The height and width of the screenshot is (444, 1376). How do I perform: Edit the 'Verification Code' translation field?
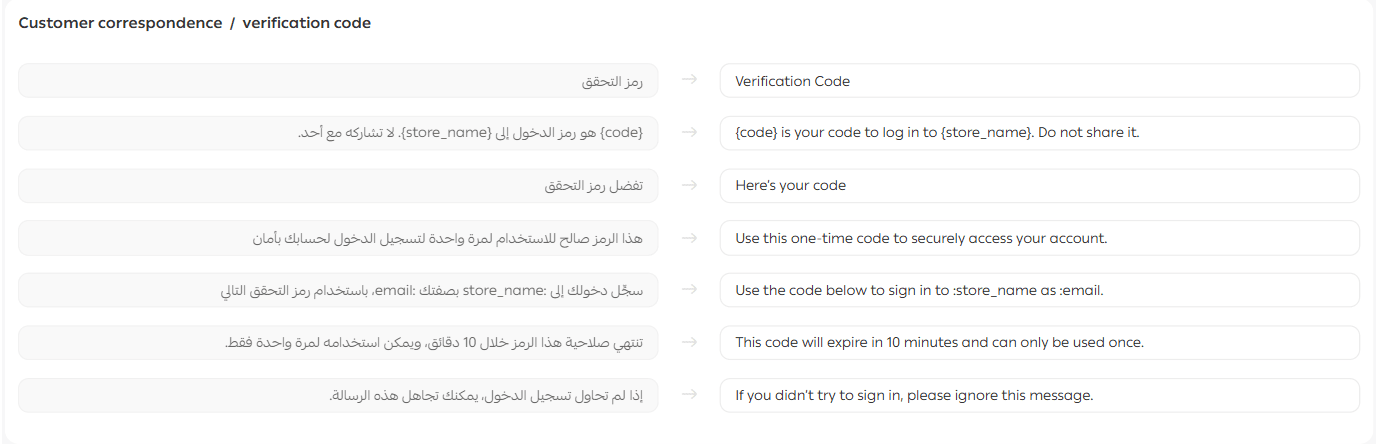point(1039,81)
